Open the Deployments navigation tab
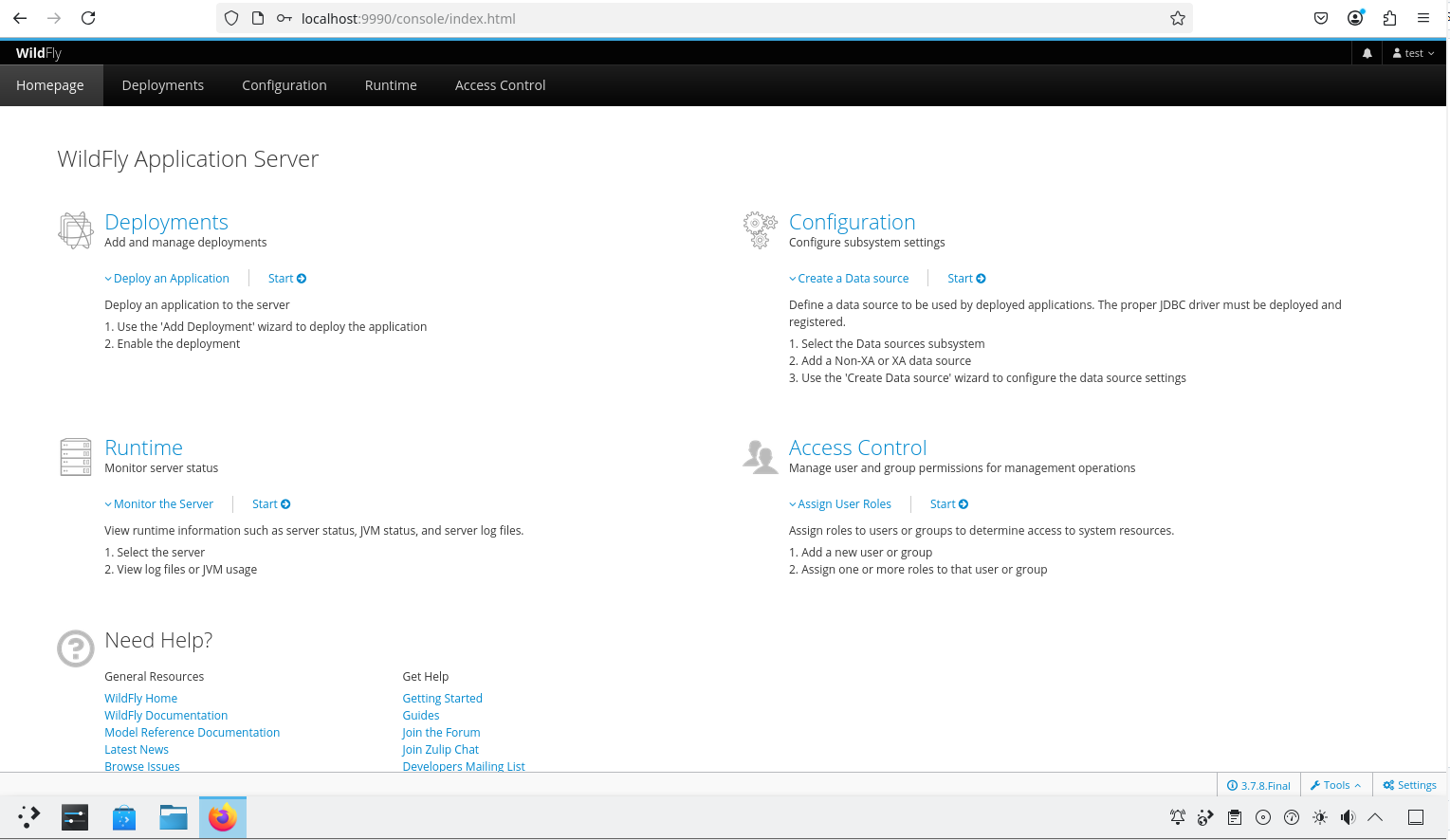1450x840 pixels. [163, 85]
